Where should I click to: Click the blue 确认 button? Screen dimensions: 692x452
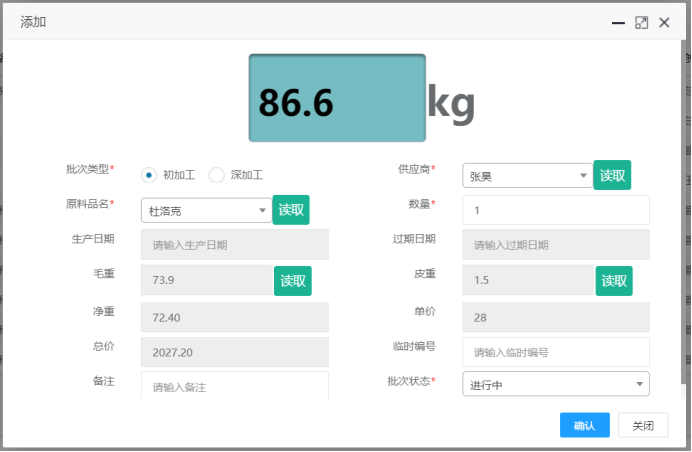tap(585, 425)
